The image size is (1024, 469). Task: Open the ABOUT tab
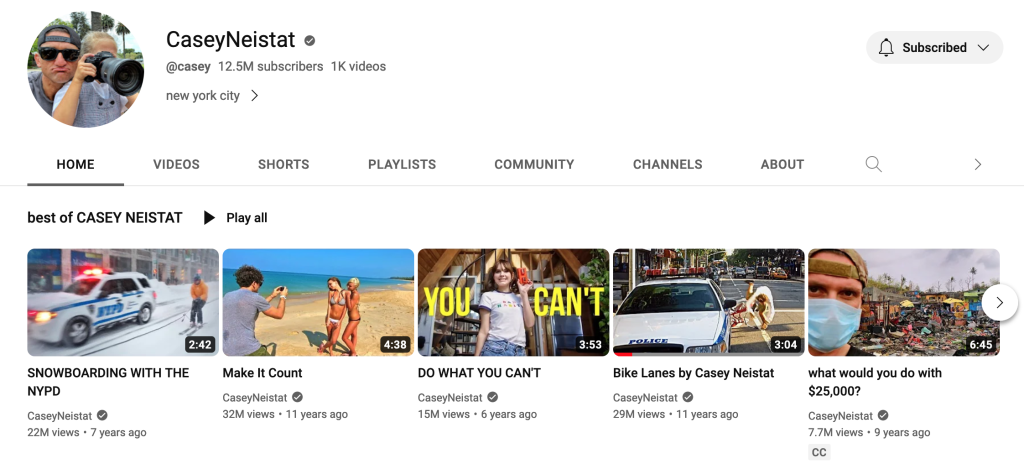pyautogui.click(x=782, y=165)
